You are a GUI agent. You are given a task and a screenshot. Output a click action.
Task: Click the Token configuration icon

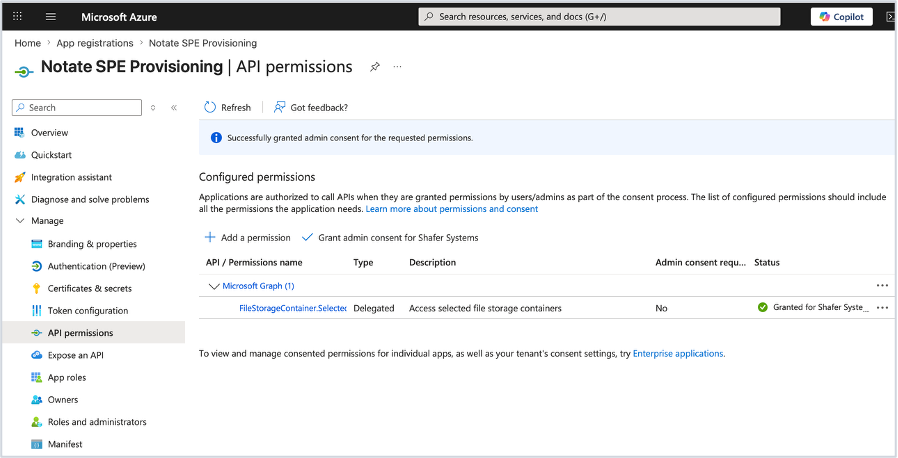[37, 311]
